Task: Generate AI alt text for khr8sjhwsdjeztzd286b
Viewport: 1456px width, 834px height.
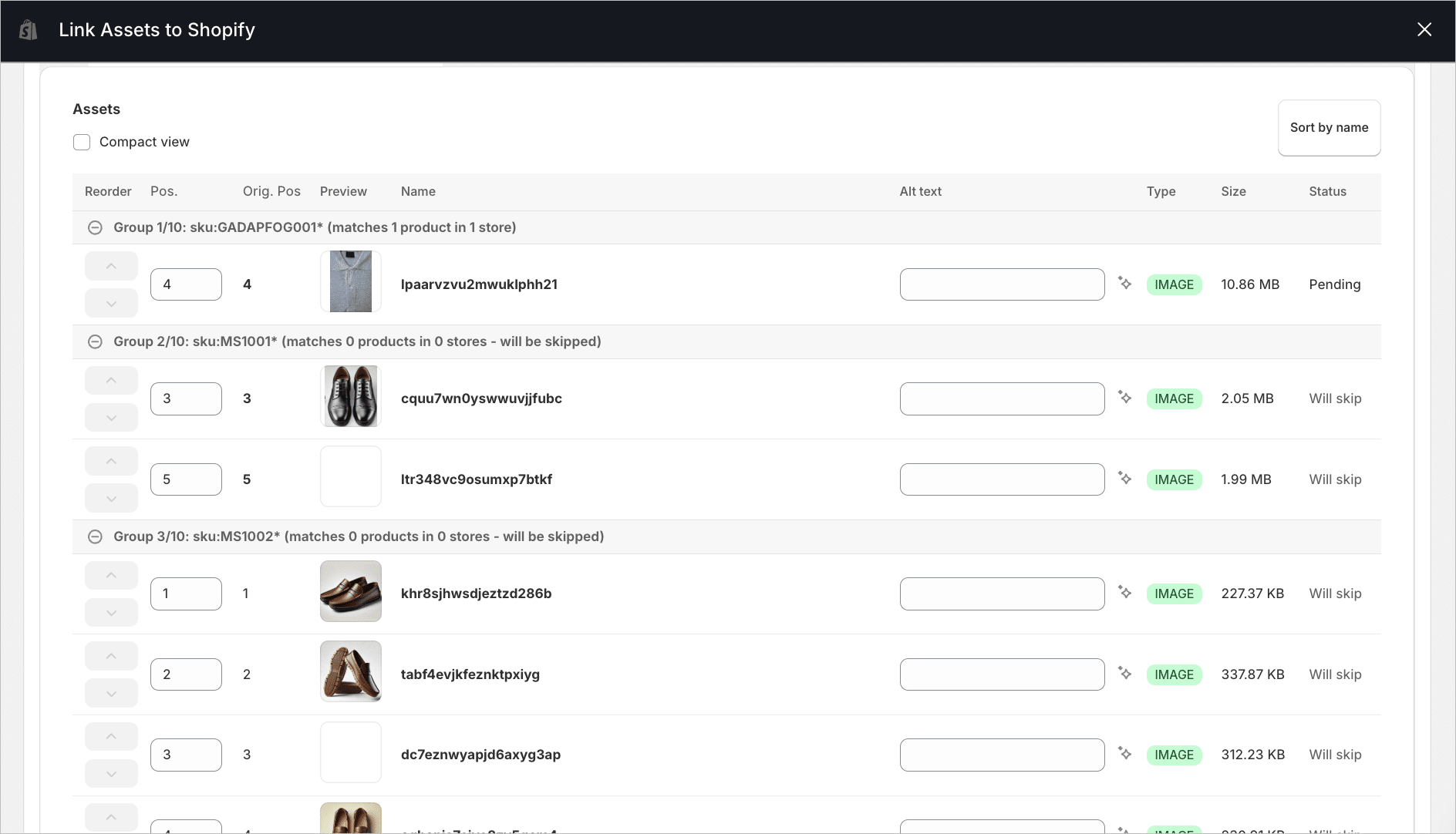Action: pos(1125,593)
